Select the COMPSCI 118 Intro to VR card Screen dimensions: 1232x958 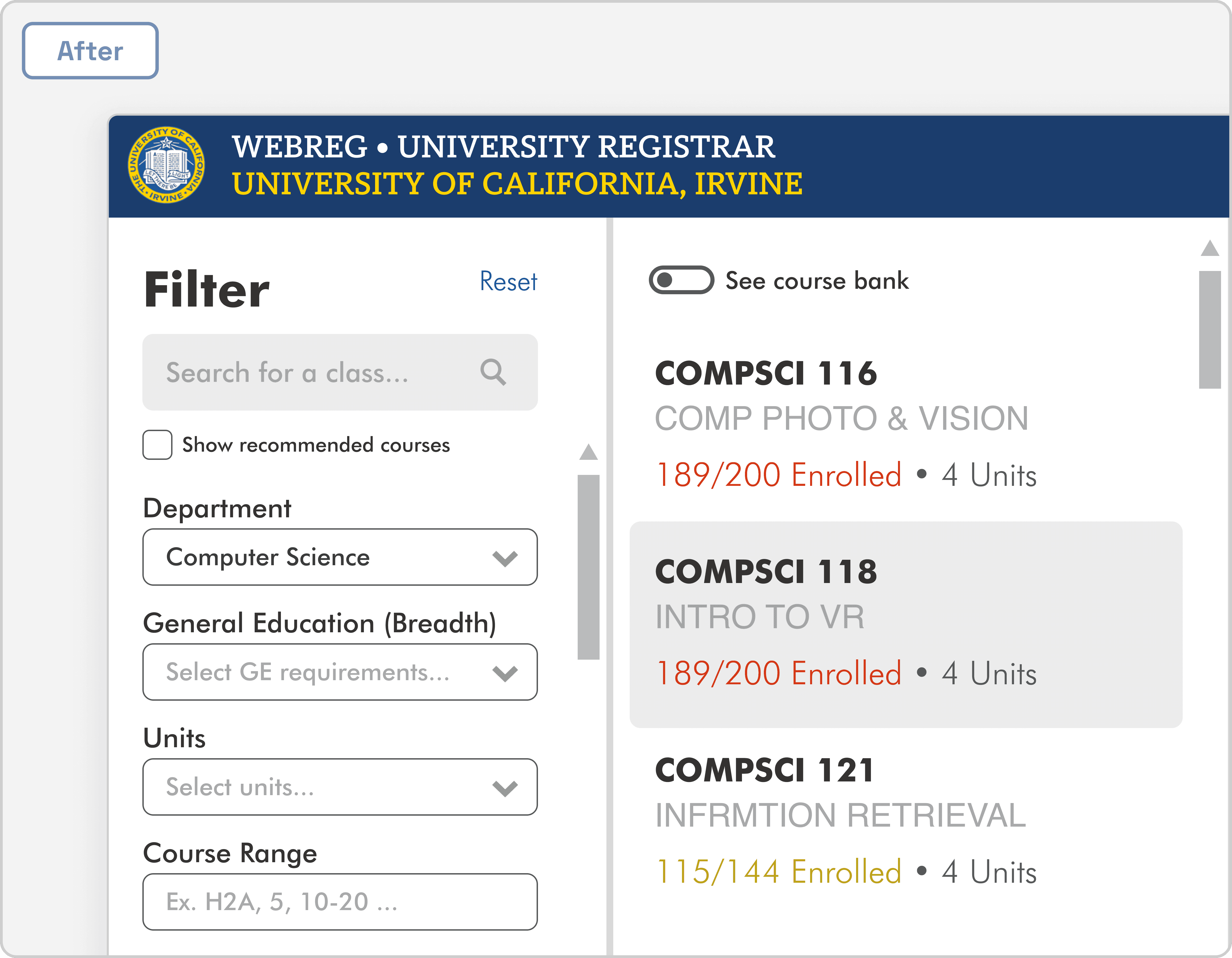[906, 625]
